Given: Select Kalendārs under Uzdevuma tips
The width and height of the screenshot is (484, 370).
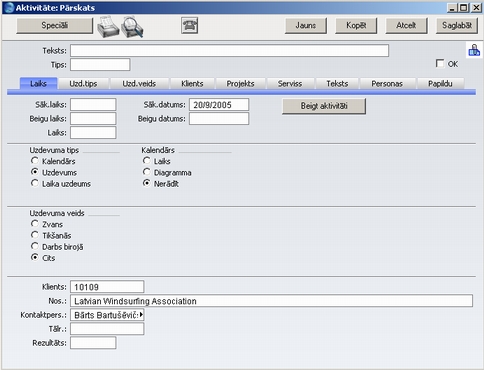Looking at the screenshot, I should point(35,161).
